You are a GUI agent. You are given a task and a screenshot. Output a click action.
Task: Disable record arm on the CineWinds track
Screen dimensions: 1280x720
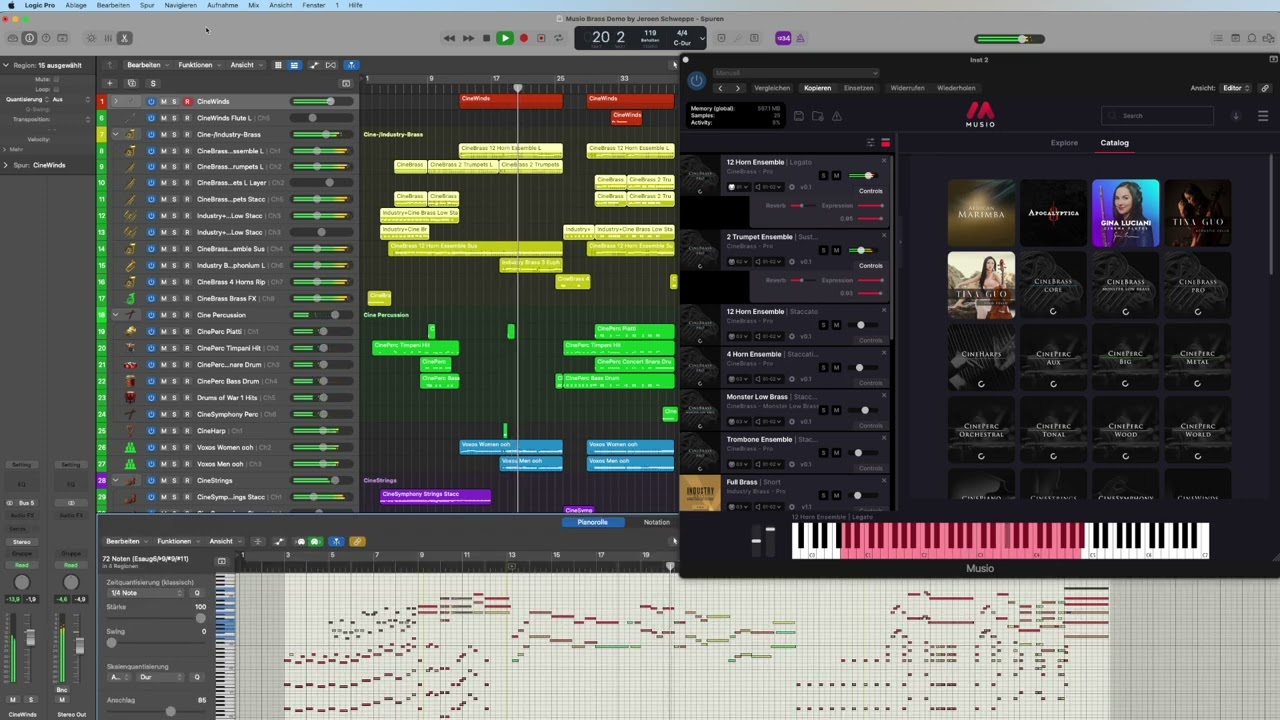click(x=186, y=101)
